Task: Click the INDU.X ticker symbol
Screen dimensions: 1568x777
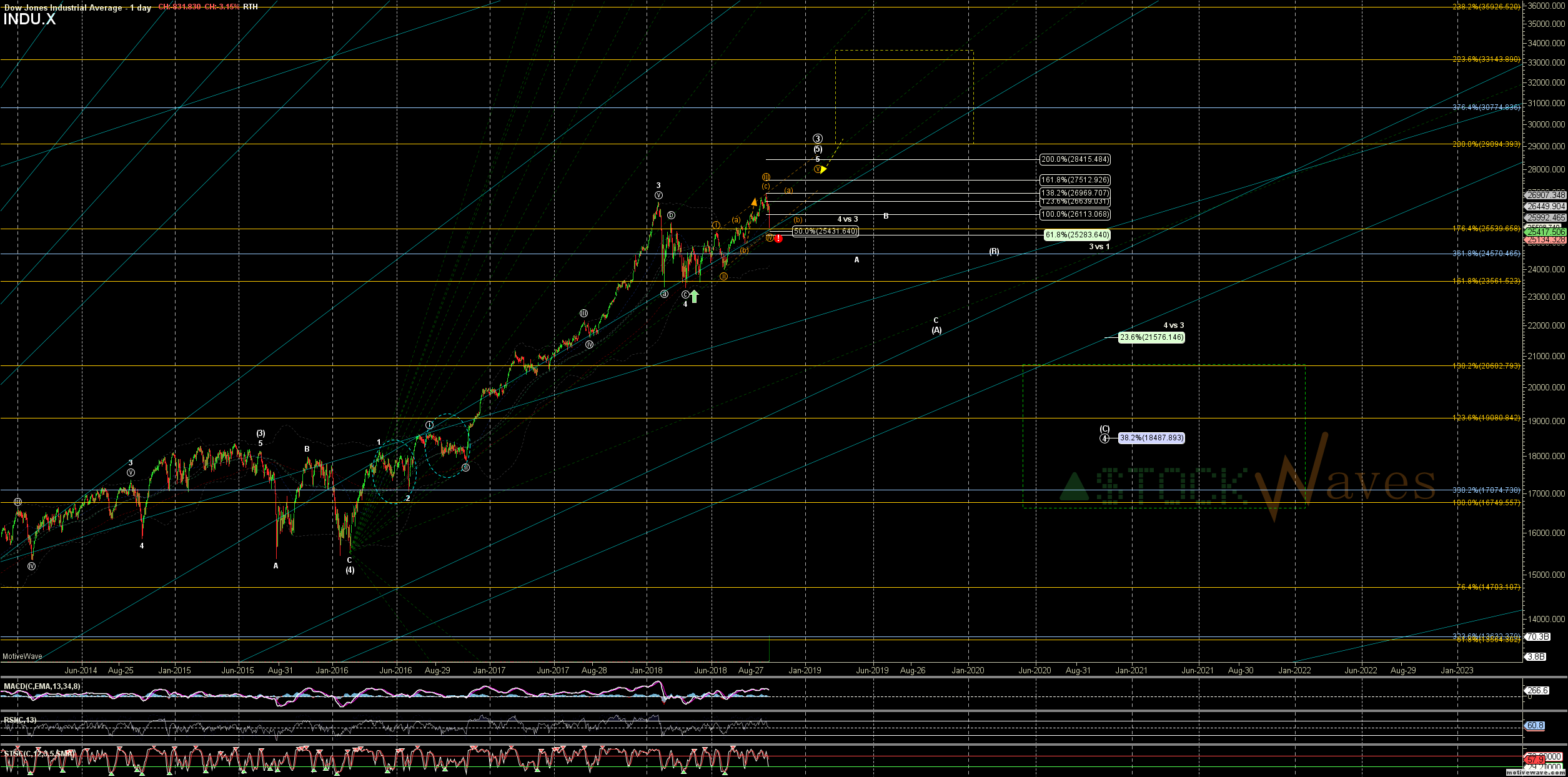Action: [29, 19]
